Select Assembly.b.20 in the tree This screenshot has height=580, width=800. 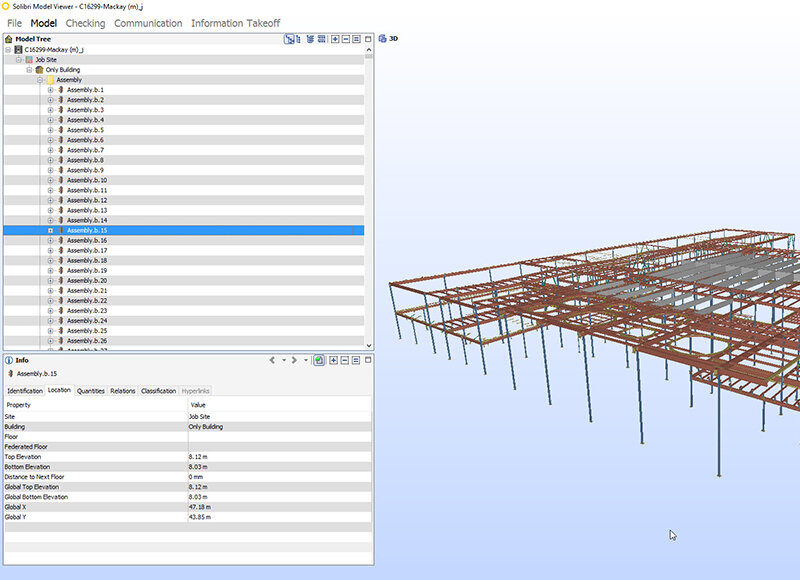pyautogui.click(x=87, y=281)
